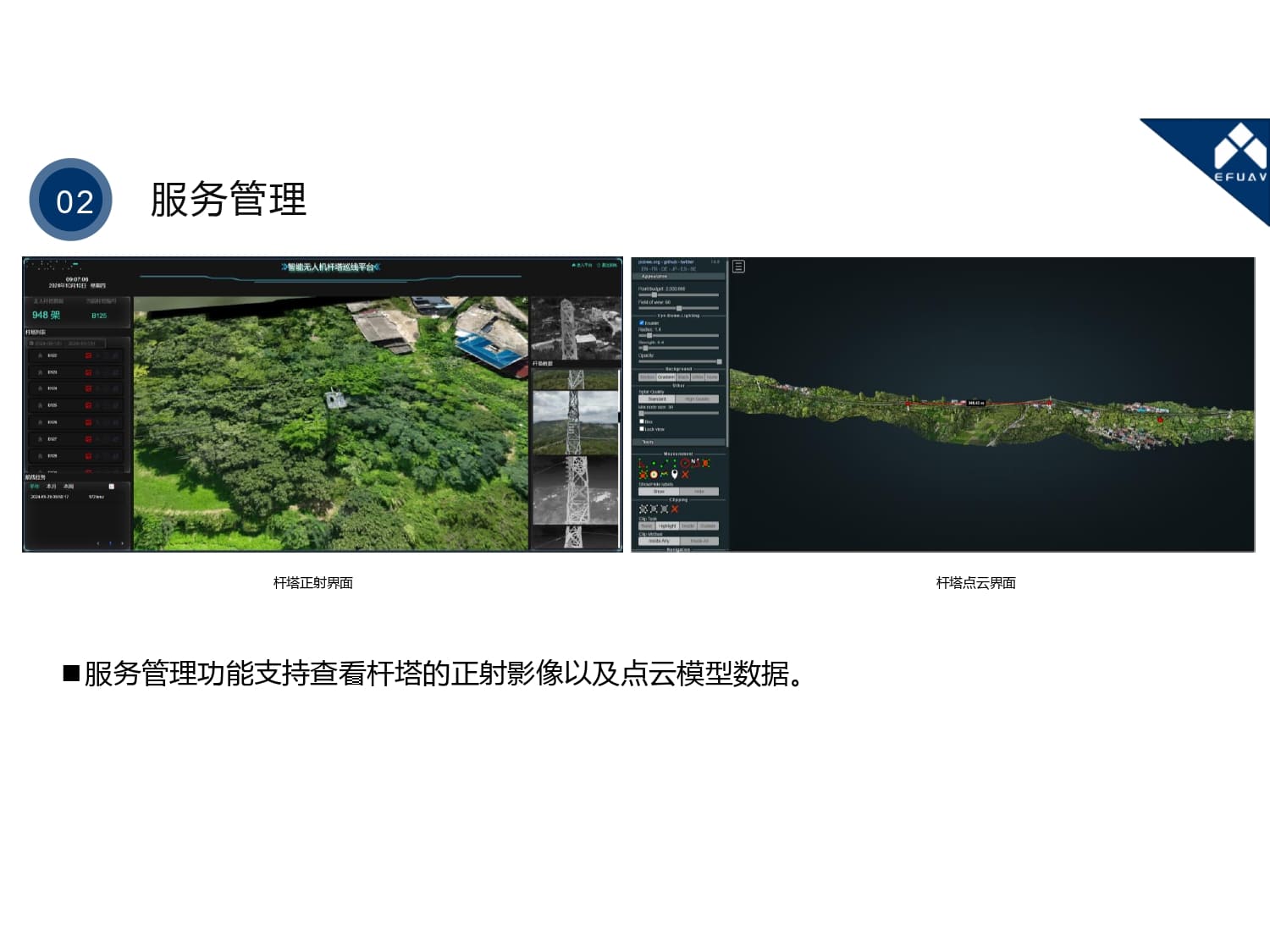Open the infrared tower image preview
Screen dimensions: 1270x952
tap(575, 327)
